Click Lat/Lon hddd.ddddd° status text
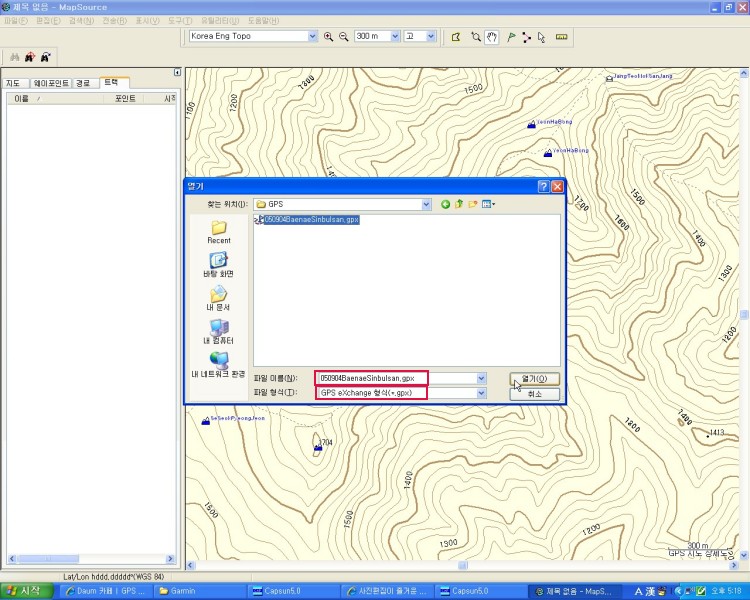The image size is (750, 600). pyautogui.click(x=114, y=577)
